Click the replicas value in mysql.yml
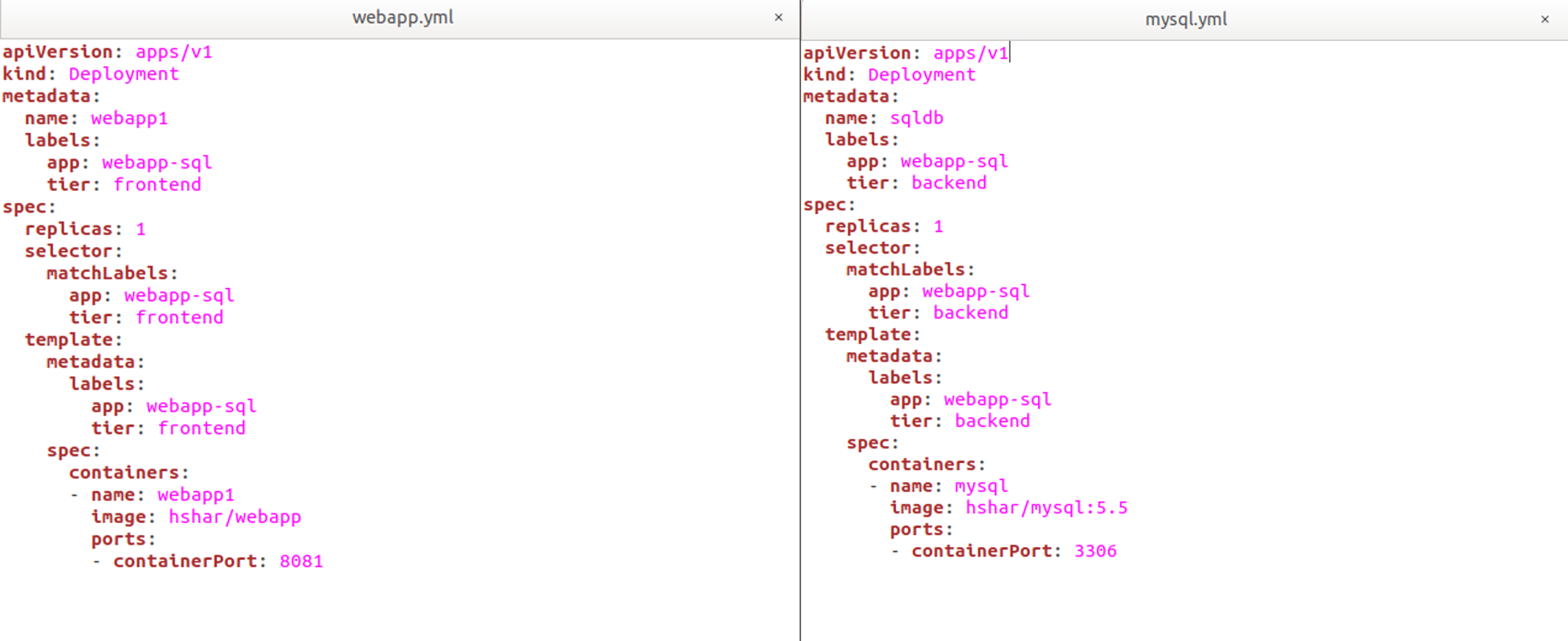This screenshot has height=641, width=1568. pyautogui.click(x=938, y=226)
